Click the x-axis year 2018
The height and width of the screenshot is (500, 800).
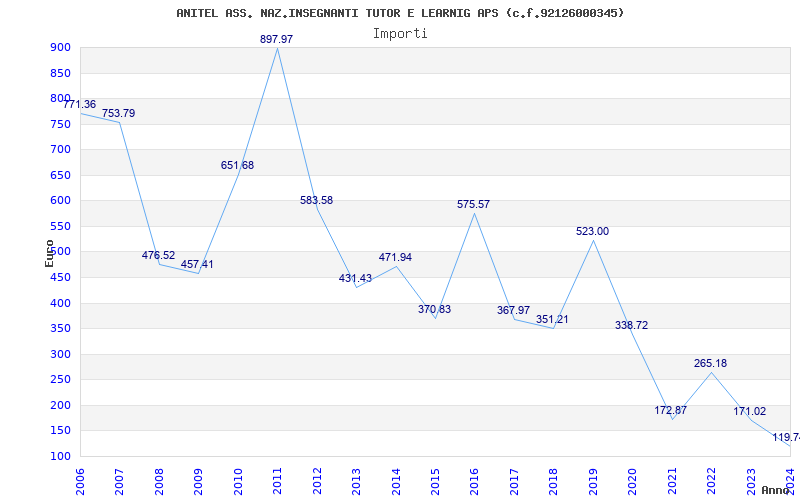(x=554, y=482)
